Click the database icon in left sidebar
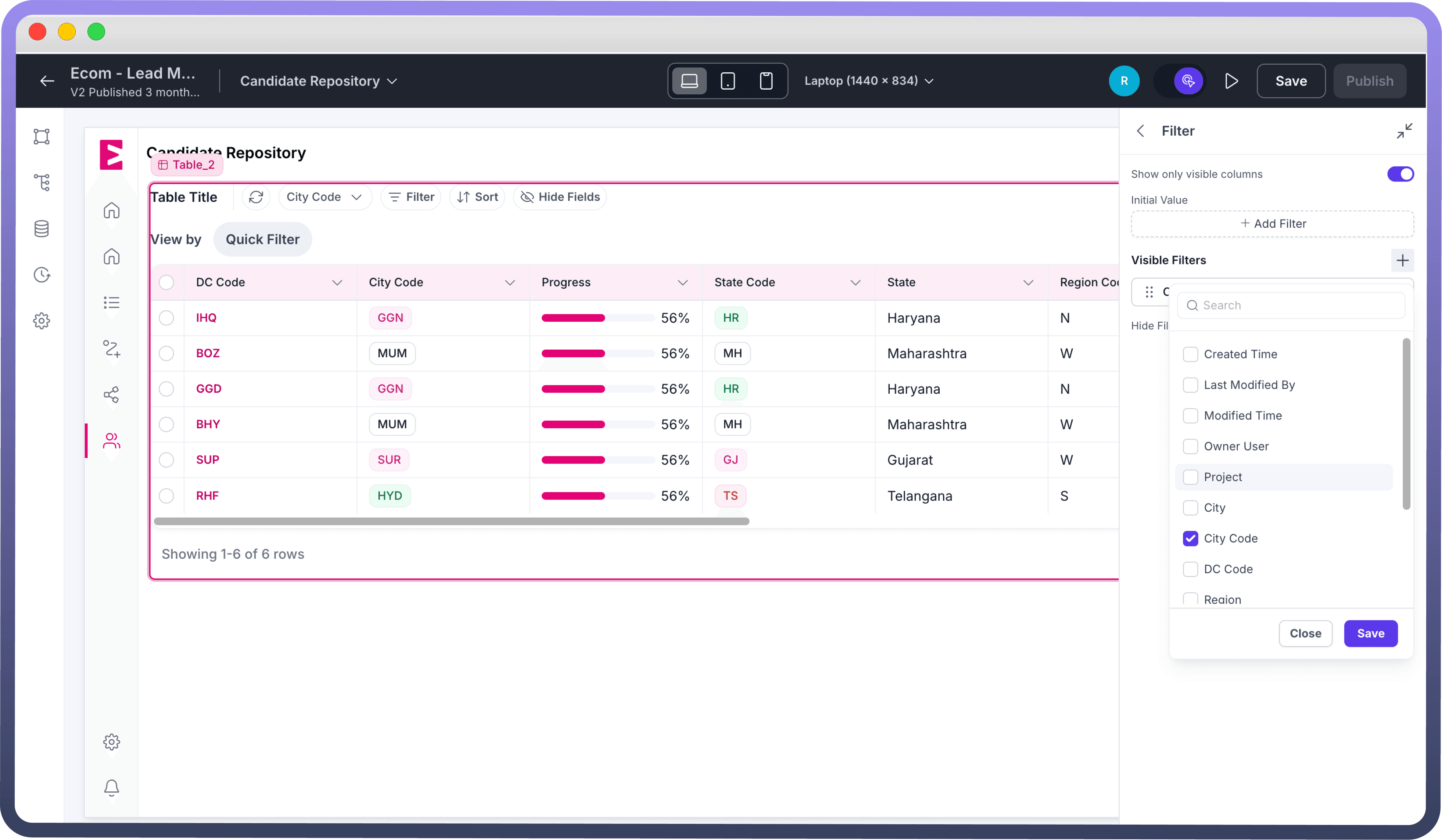Screen dimensions: 1442x840 pos(41,229)
